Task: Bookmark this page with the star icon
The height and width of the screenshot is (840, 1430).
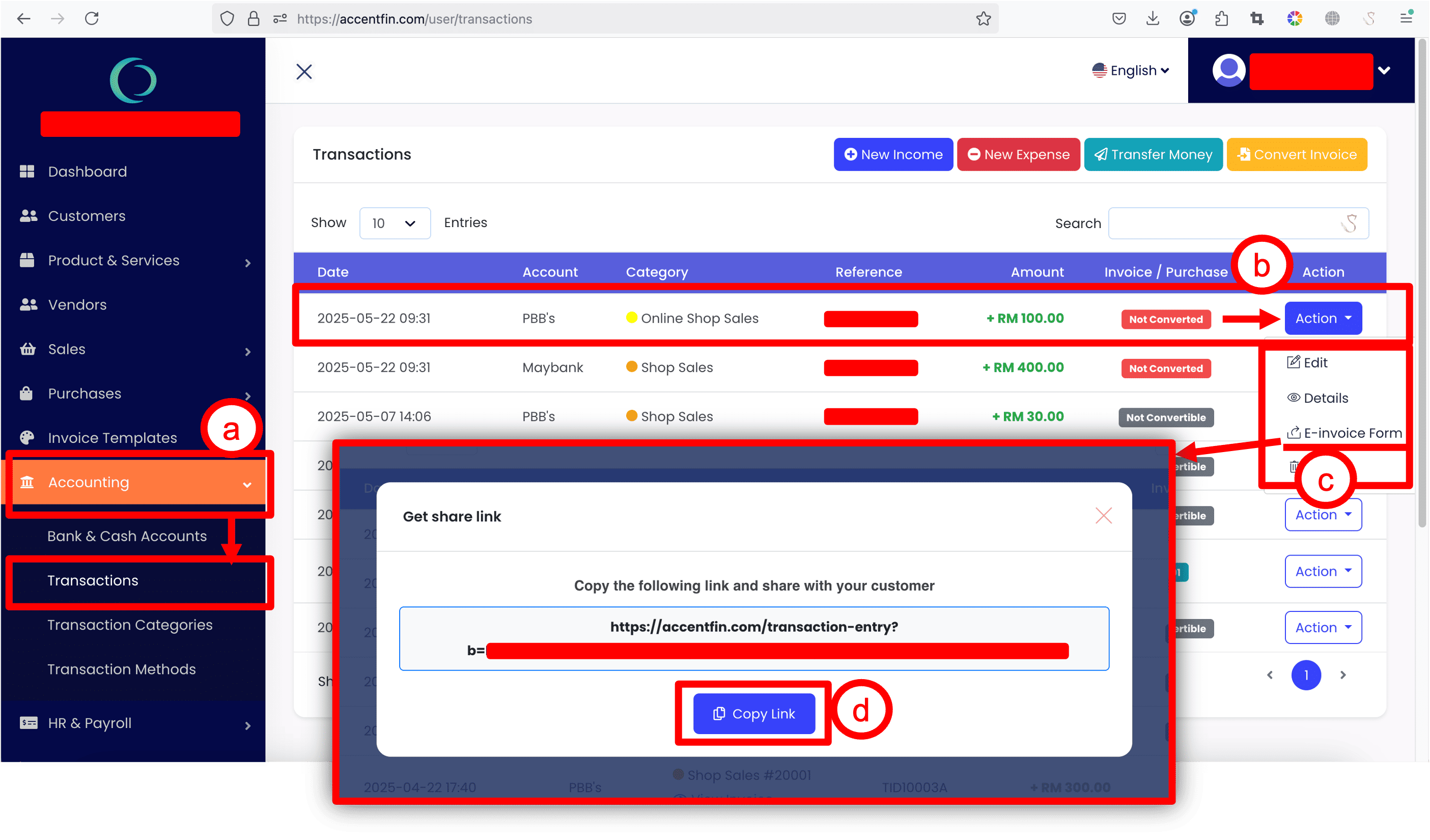Action: click(984, 19)
